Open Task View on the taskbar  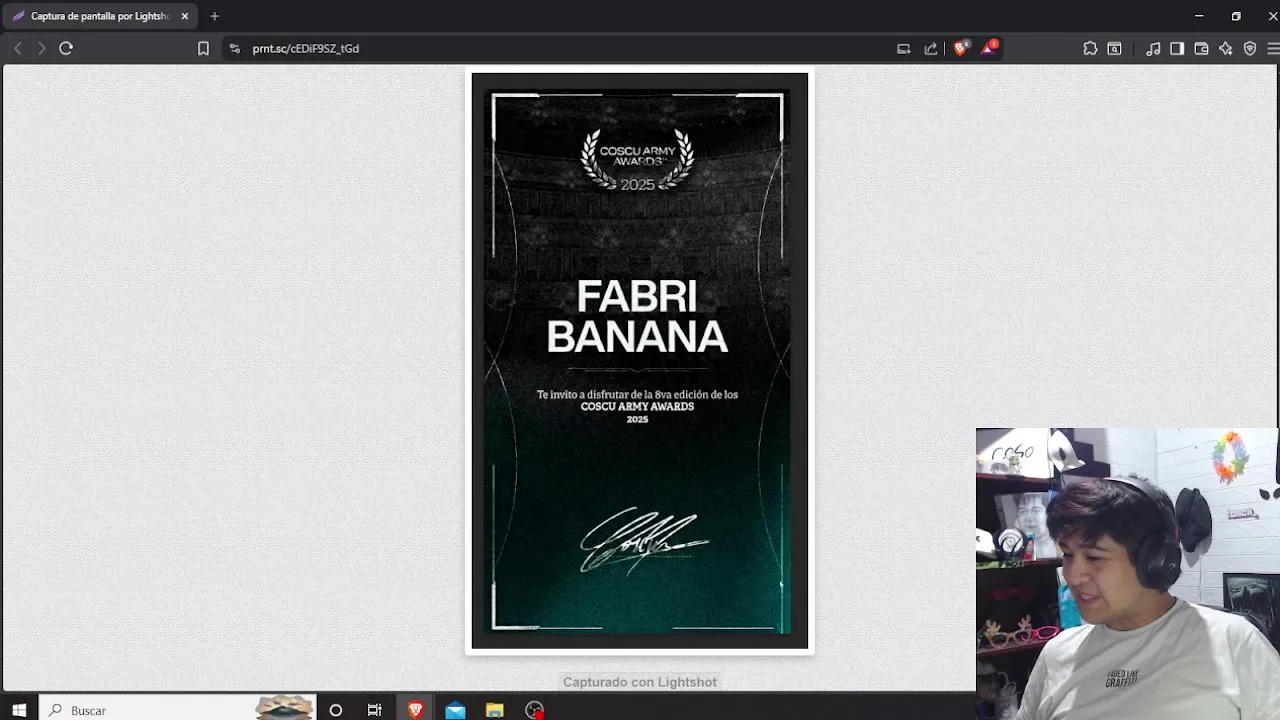[375, 710]
